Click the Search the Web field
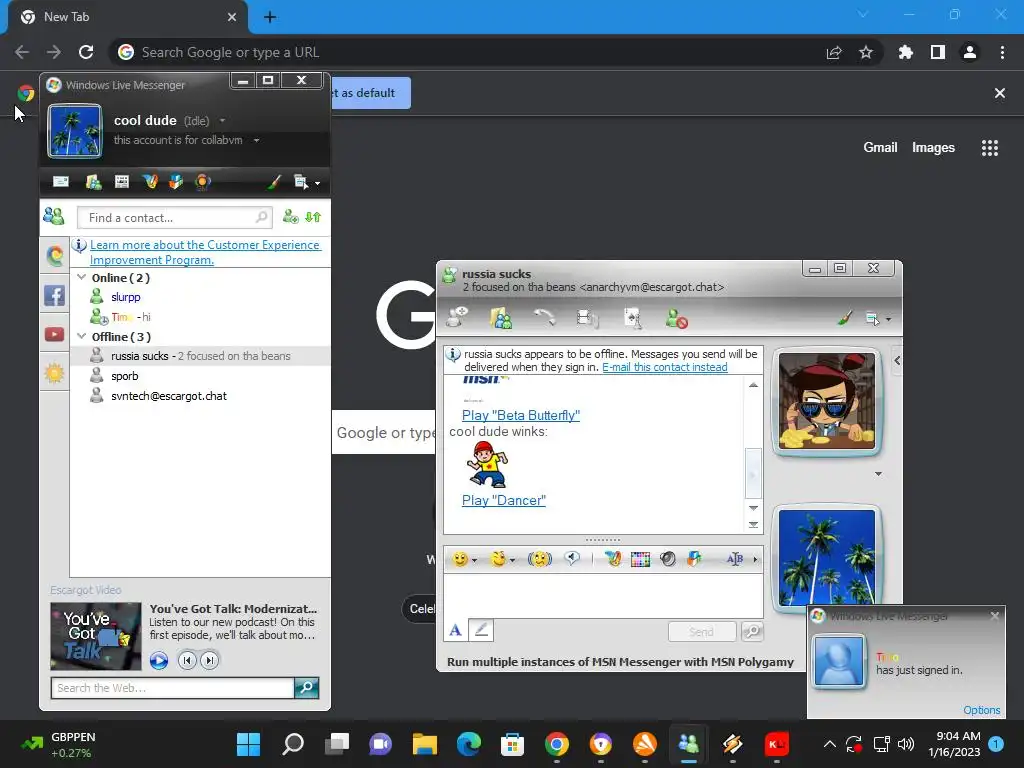Image resolution: width=1024 pixels, height=768 pixels. pyautogui.click(x=172, y=688)
